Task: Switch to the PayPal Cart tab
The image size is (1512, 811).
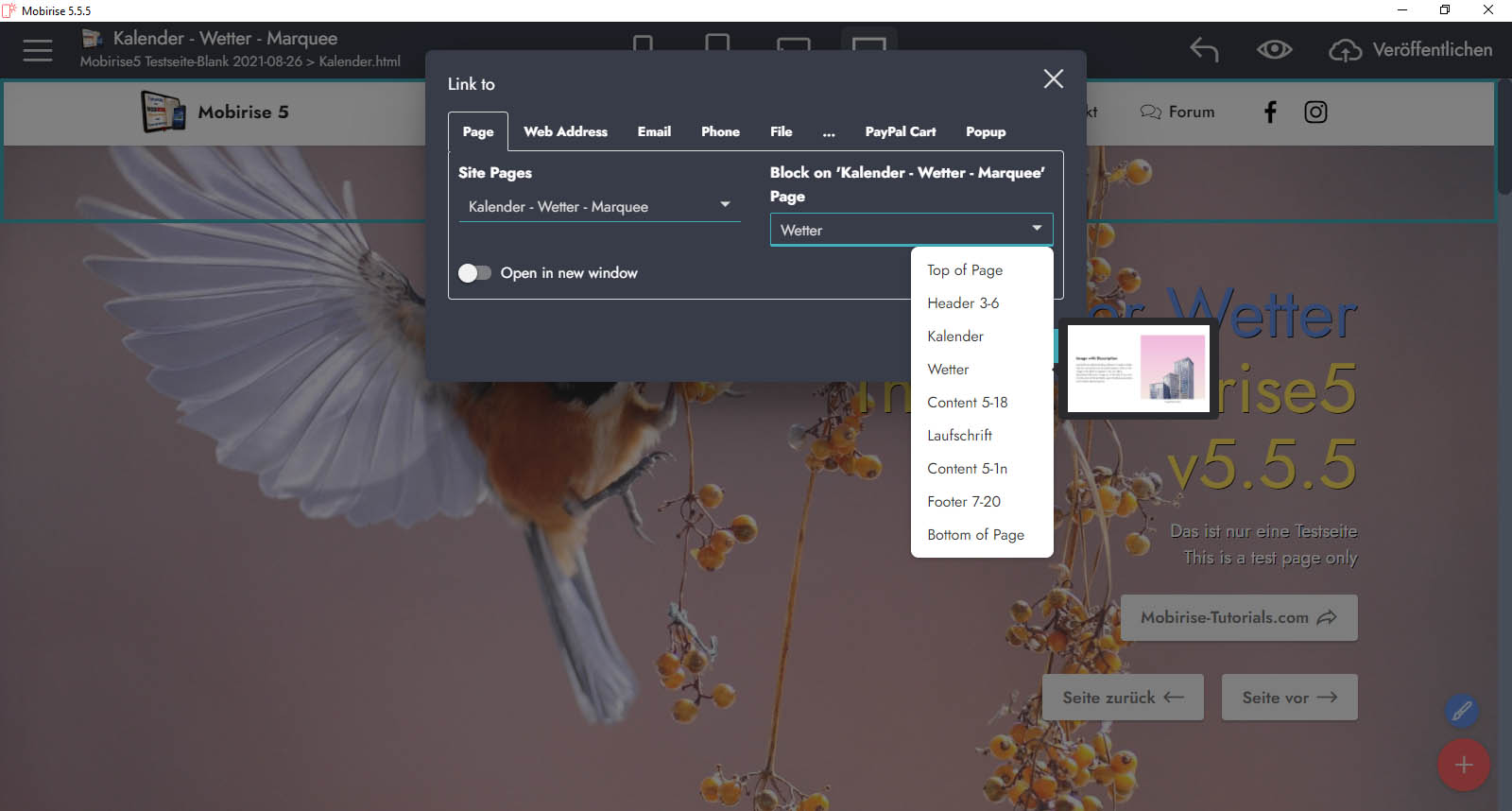Action: click(x=900, y=131)
